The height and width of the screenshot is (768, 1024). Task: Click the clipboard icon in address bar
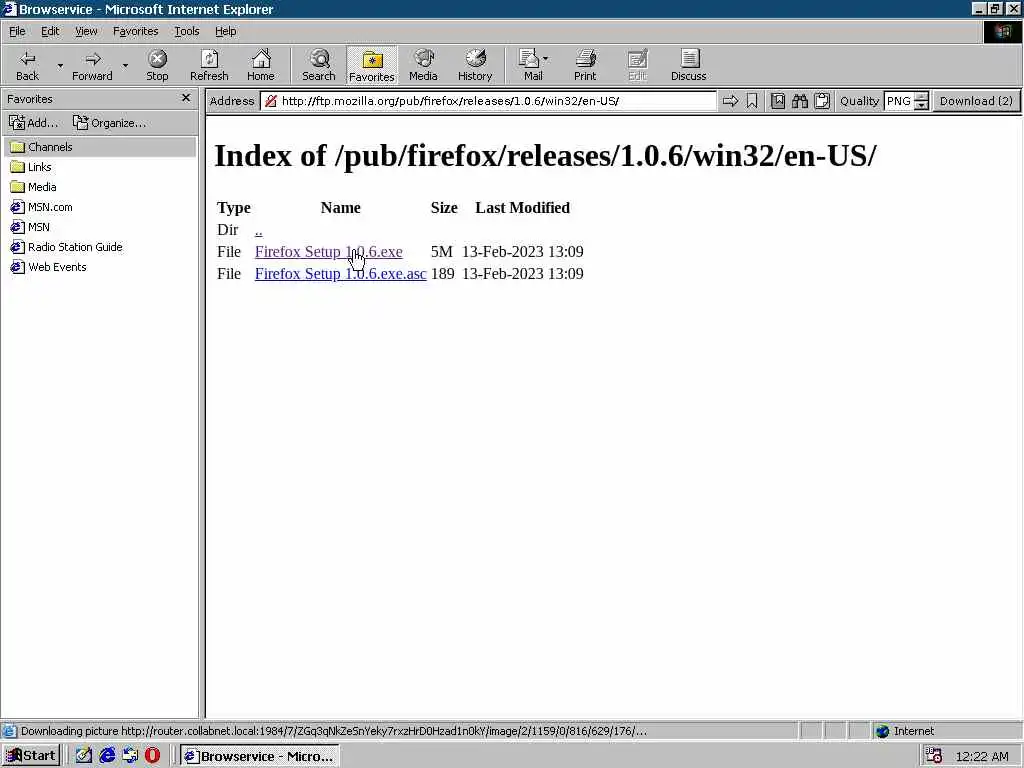click(822, 101)
